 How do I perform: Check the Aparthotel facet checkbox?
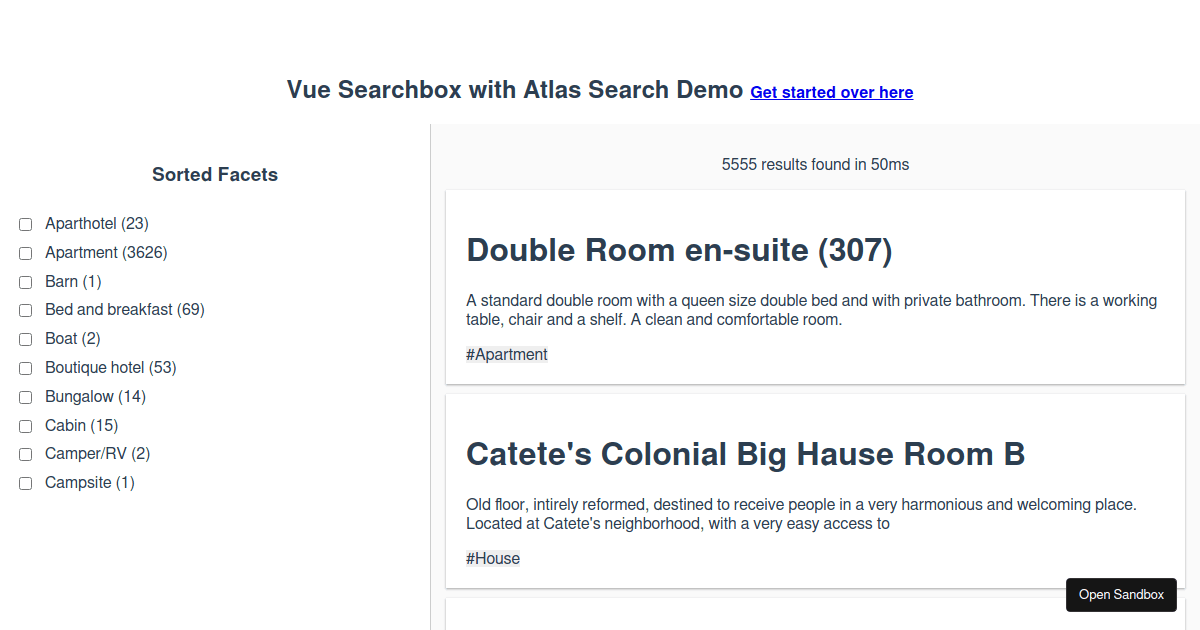pos(26,224)
